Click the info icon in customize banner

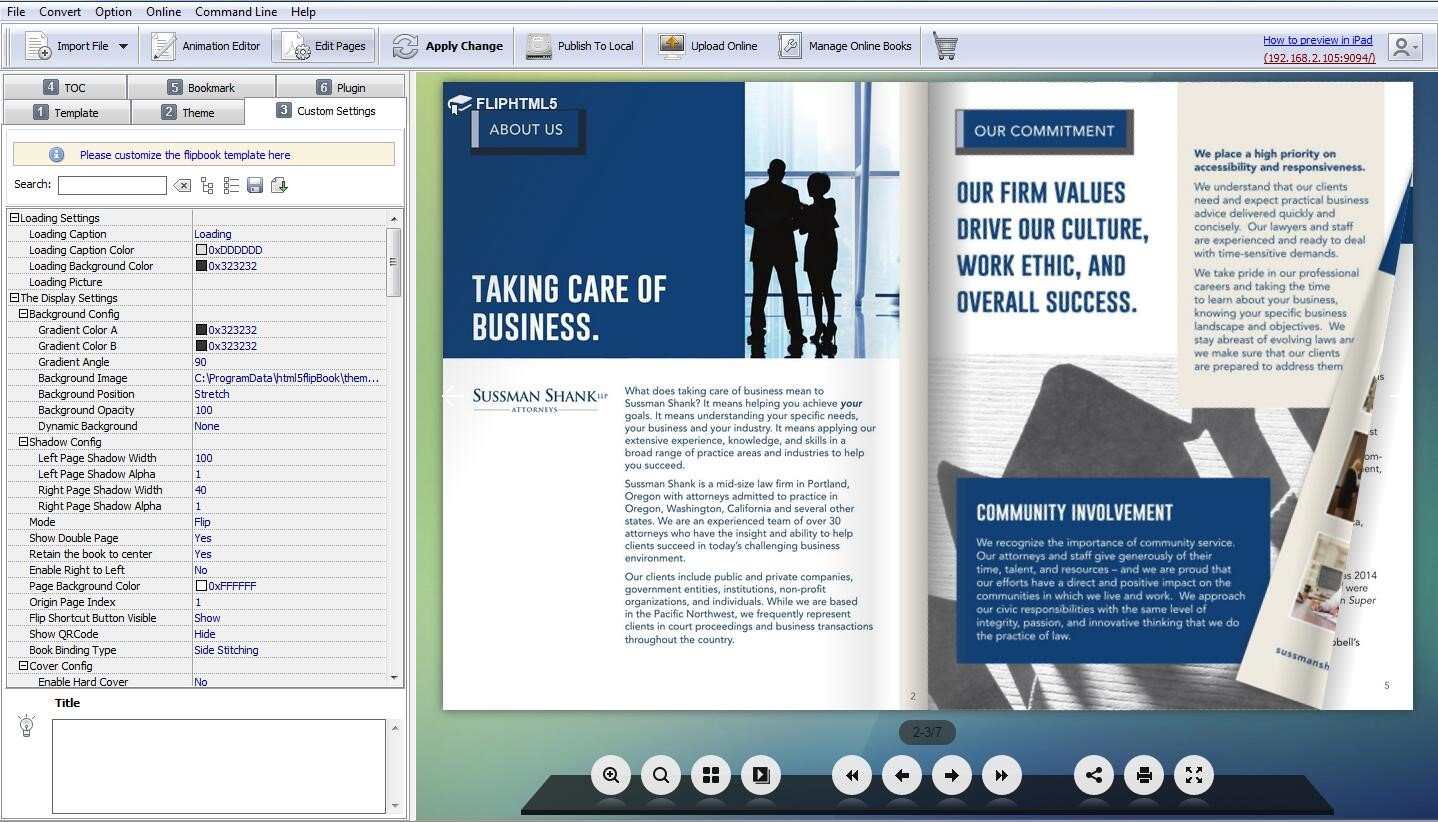click(56, 154)
